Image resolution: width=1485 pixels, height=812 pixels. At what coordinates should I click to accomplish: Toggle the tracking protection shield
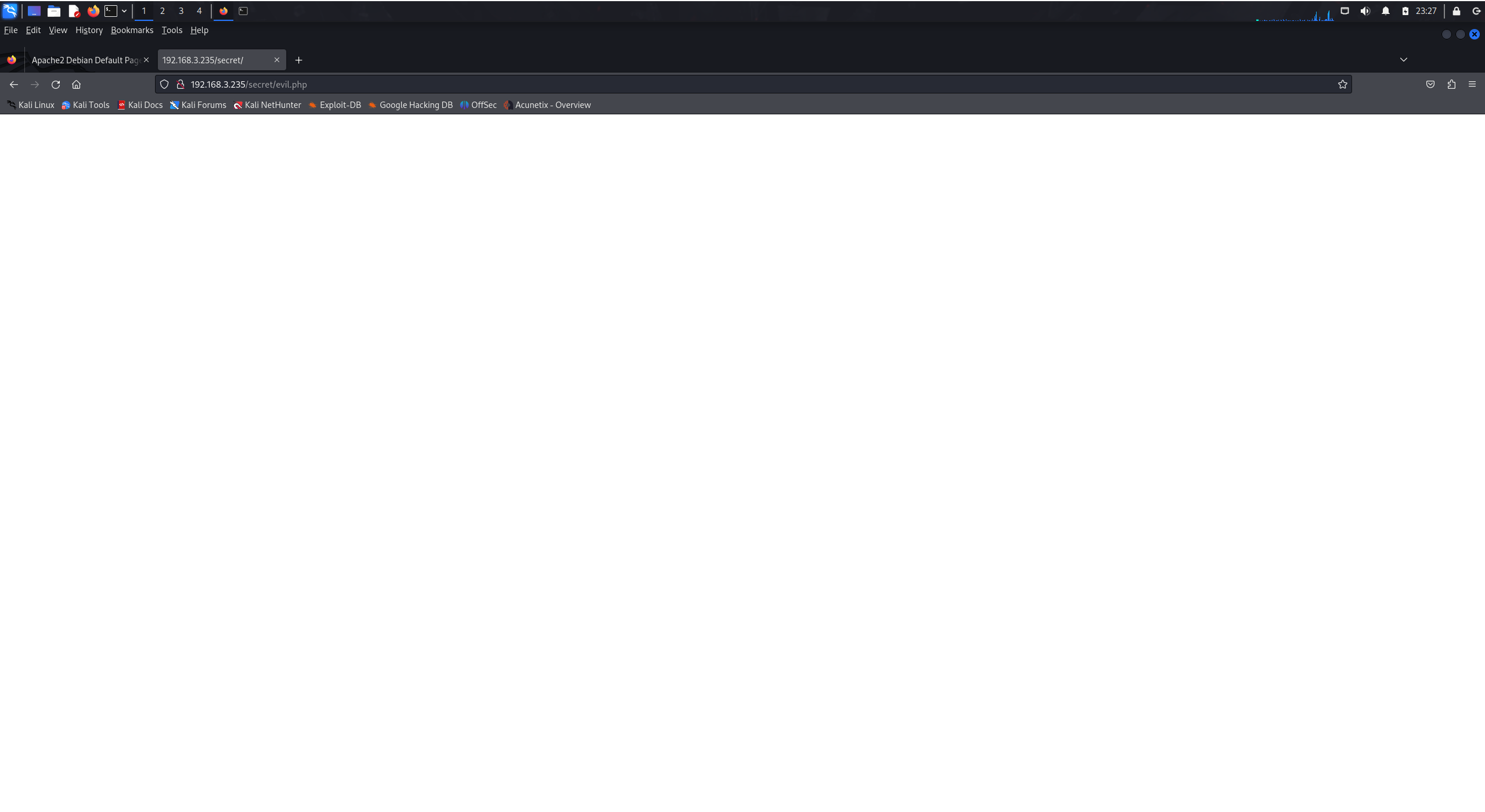tap(164, 84)
